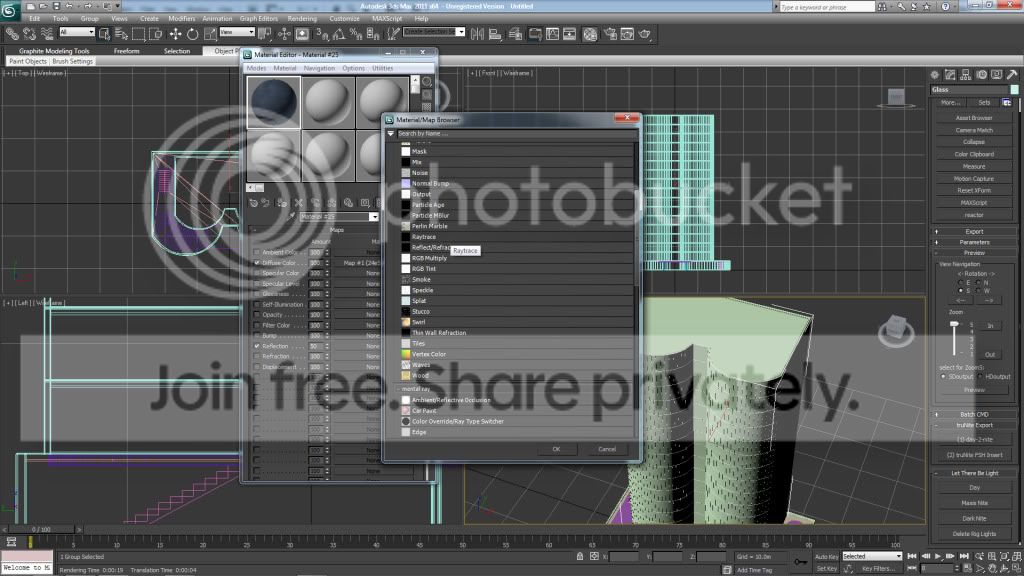Open the Graph Editors menu
This screenshot has width=1024, height=576.
[x=259, y=19]
